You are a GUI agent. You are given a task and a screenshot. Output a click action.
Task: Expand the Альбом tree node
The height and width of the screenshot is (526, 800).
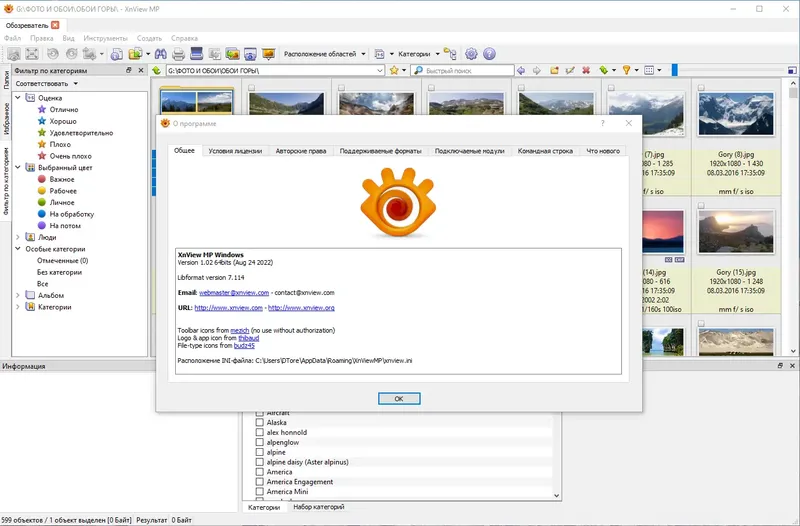(18, 295)
